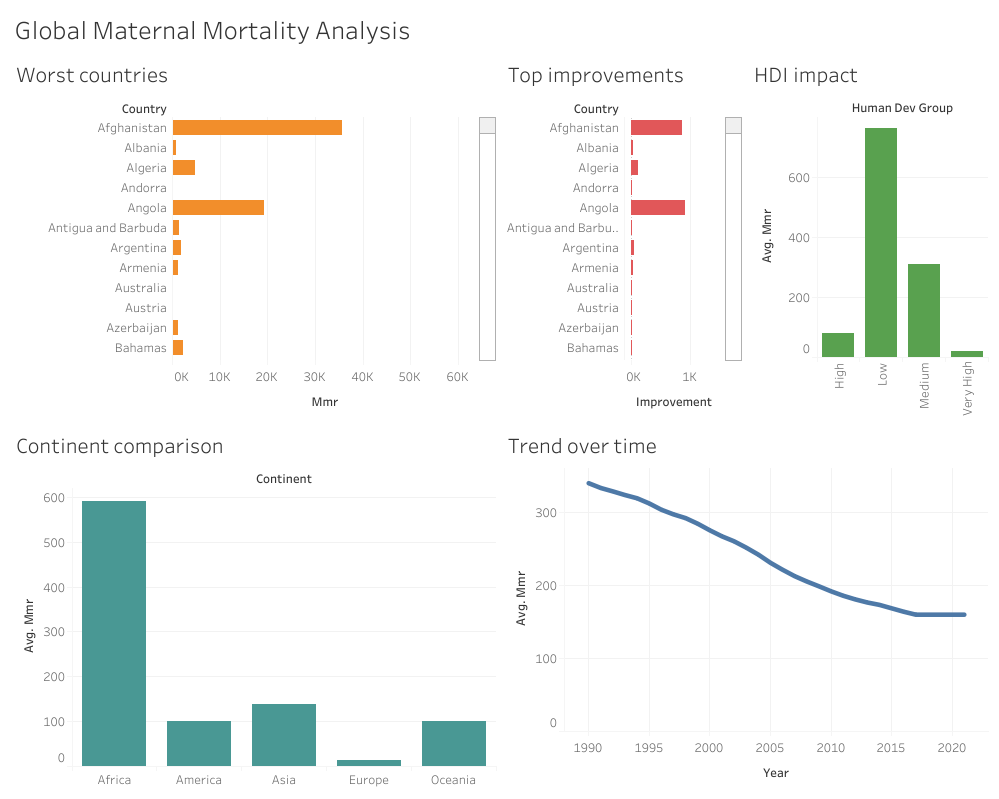
Task: Click the Africa bar in Continent comparison
Action: [x=114, y=633]
